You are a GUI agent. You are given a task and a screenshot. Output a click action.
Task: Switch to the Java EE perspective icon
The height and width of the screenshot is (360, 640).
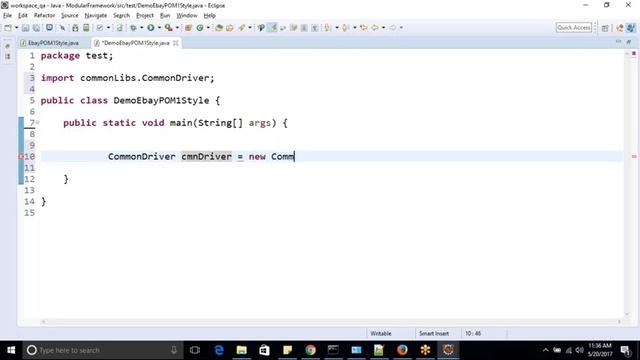pos(620,28)
